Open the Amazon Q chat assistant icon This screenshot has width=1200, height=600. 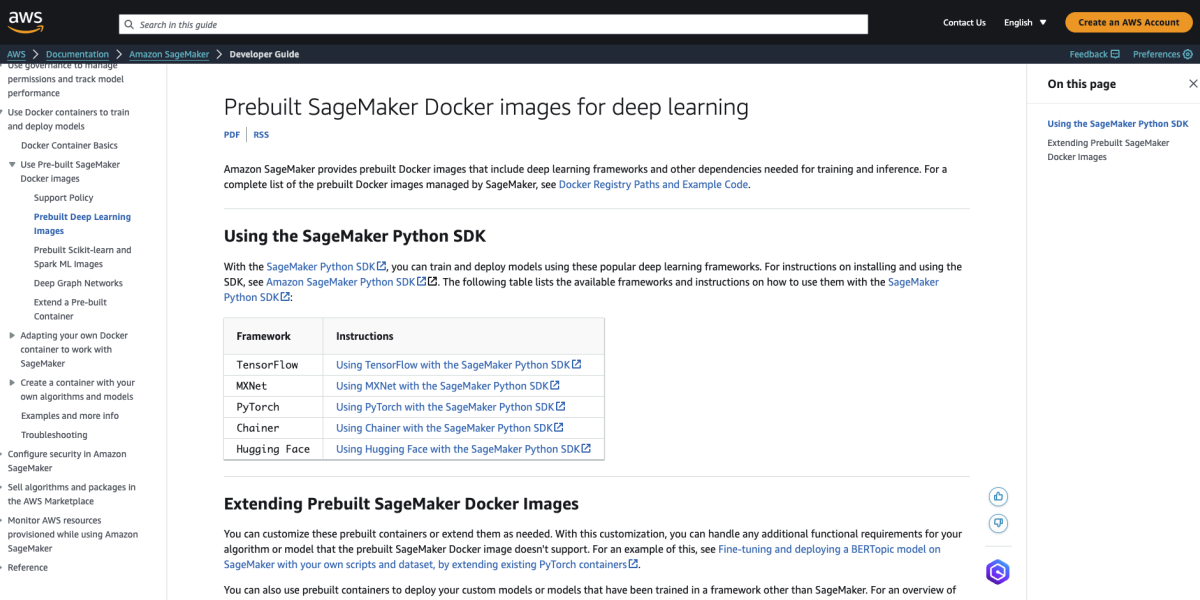click(x=997, y=572)
